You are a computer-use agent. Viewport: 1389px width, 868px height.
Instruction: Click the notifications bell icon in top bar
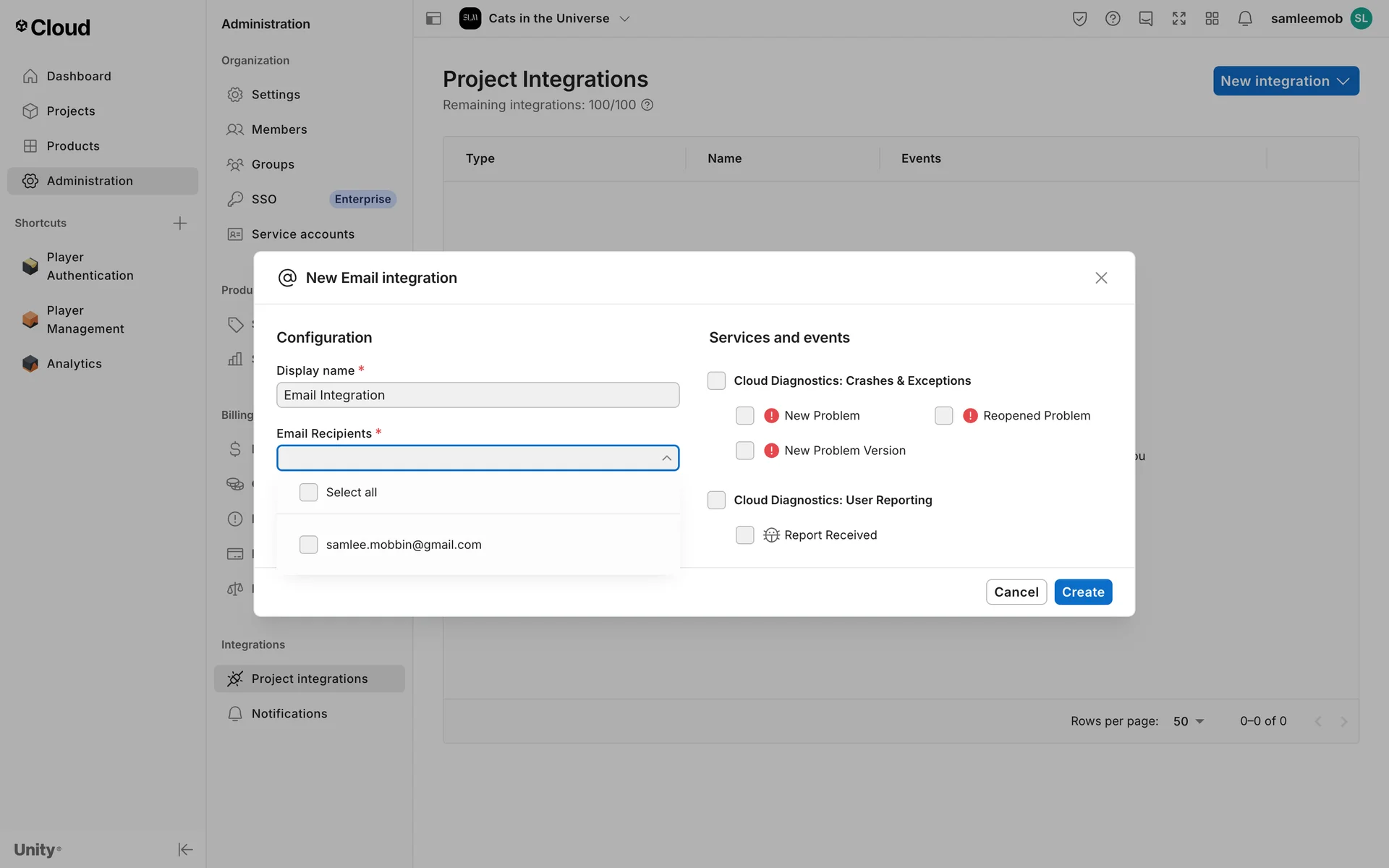pos(1244,19)
